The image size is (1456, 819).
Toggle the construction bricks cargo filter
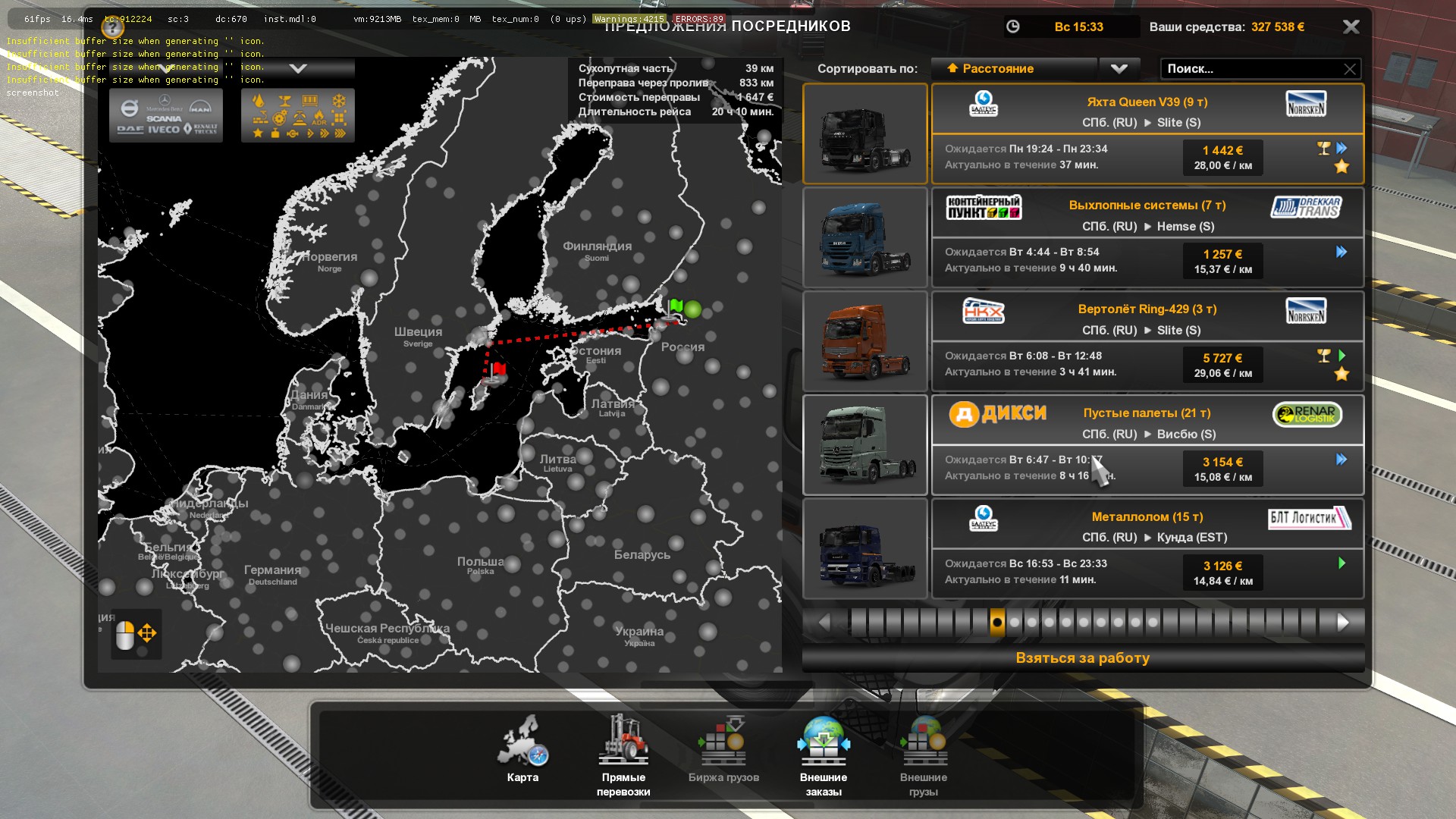(261, 117)
